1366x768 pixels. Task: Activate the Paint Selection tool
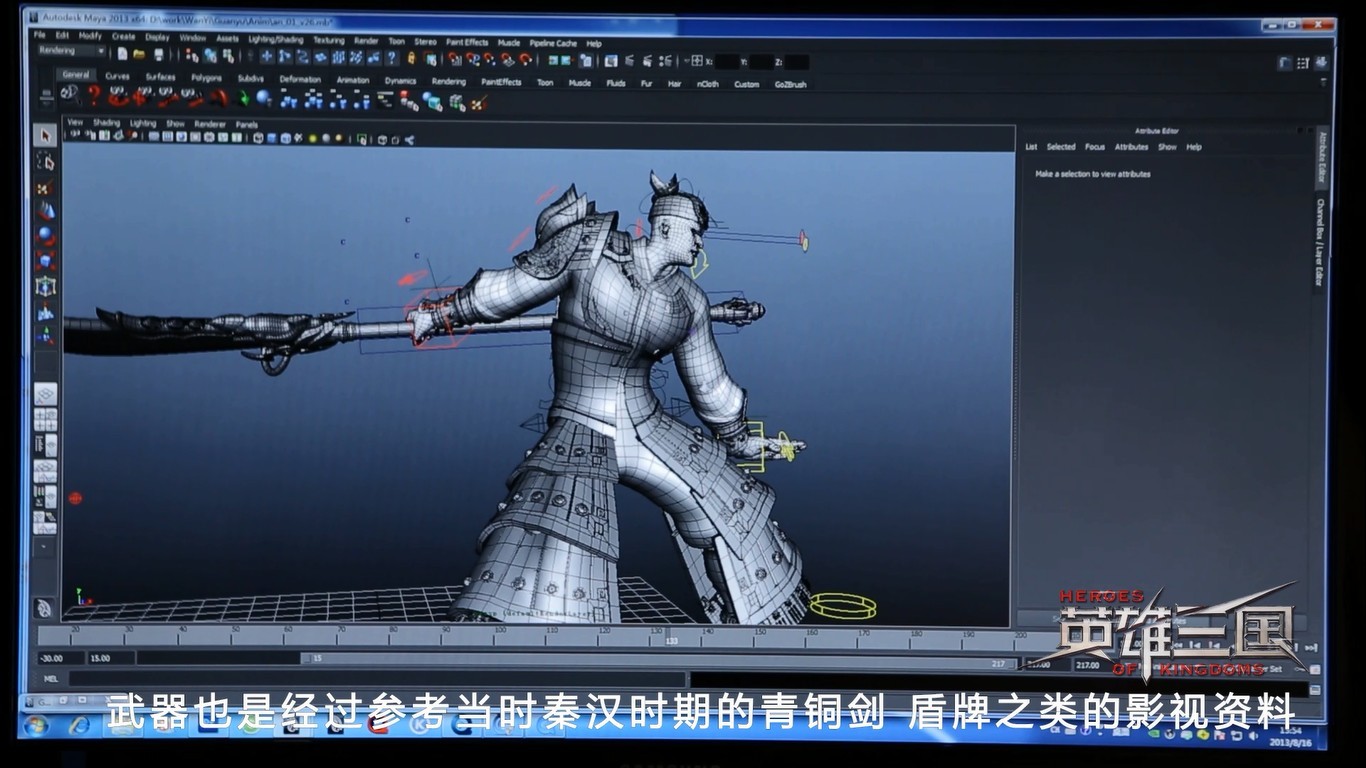(45, 187)
